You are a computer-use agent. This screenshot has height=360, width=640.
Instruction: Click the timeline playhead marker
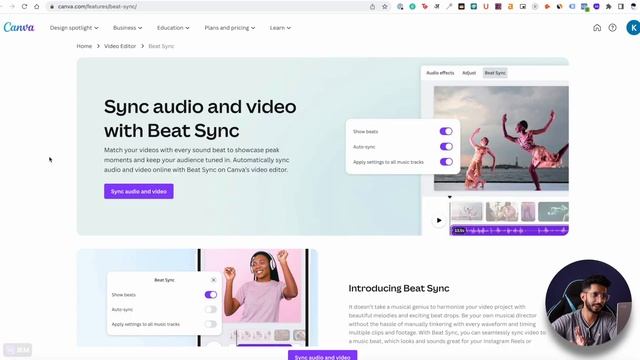pyautogui.click(x=450, y=197)
